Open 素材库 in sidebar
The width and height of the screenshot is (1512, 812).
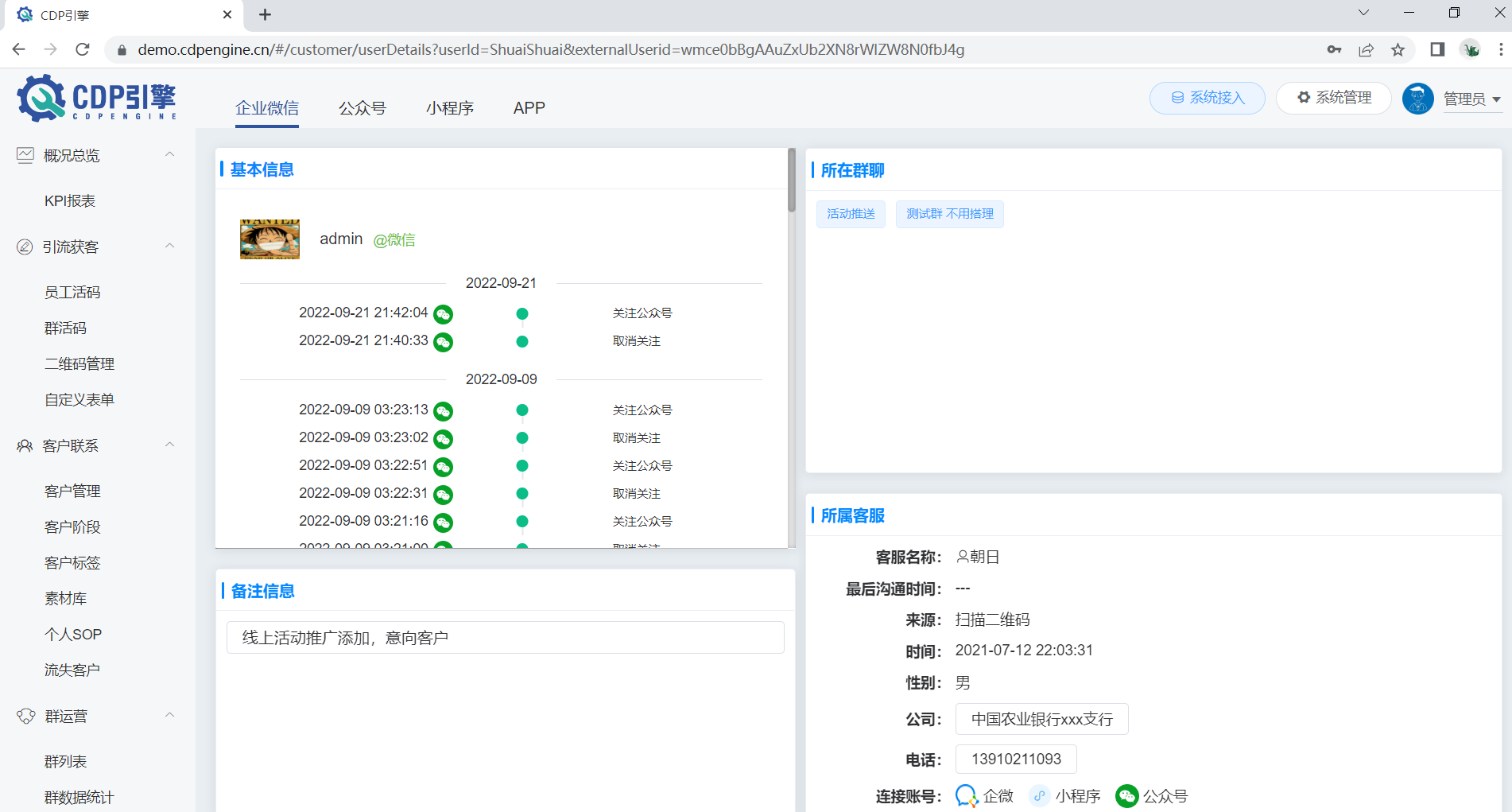(65, 599)
